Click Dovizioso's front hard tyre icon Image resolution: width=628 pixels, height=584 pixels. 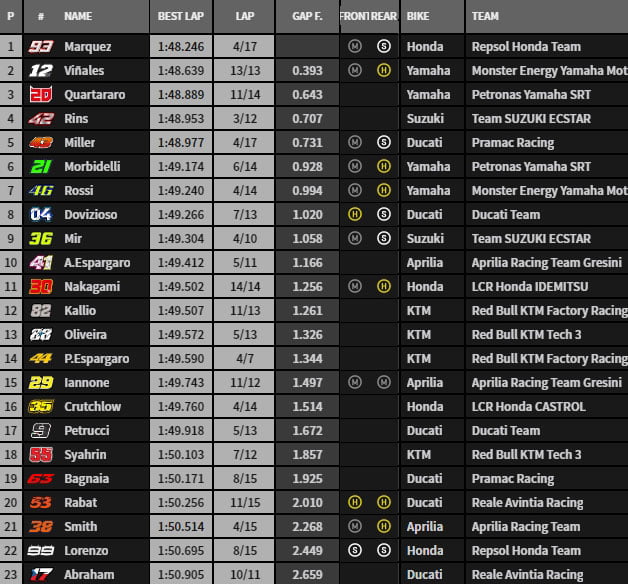(355, 215)
